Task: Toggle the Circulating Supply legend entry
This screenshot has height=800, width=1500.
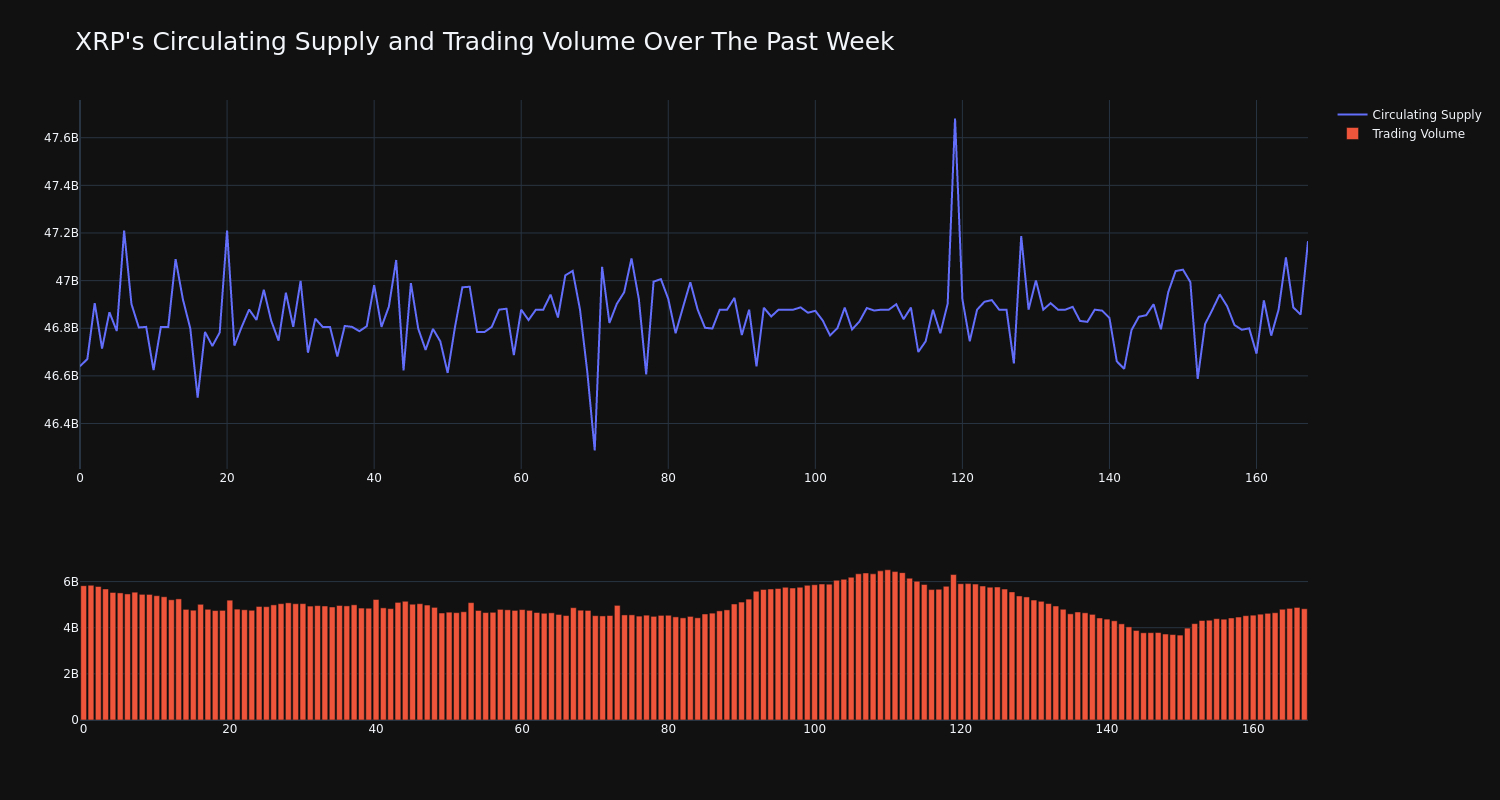Action: pos(1409,115)
